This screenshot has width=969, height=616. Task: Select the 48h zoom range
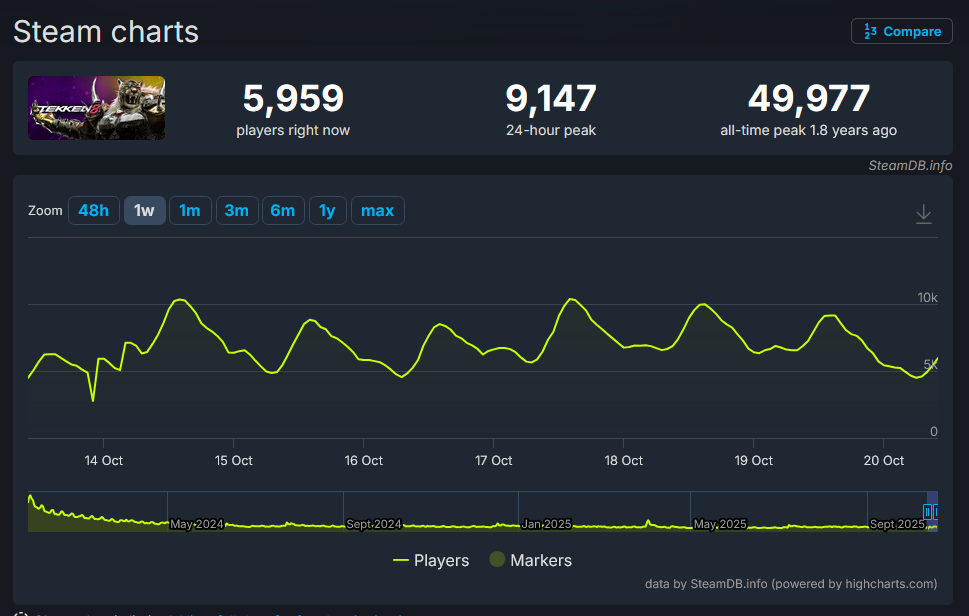coord(94,211)
